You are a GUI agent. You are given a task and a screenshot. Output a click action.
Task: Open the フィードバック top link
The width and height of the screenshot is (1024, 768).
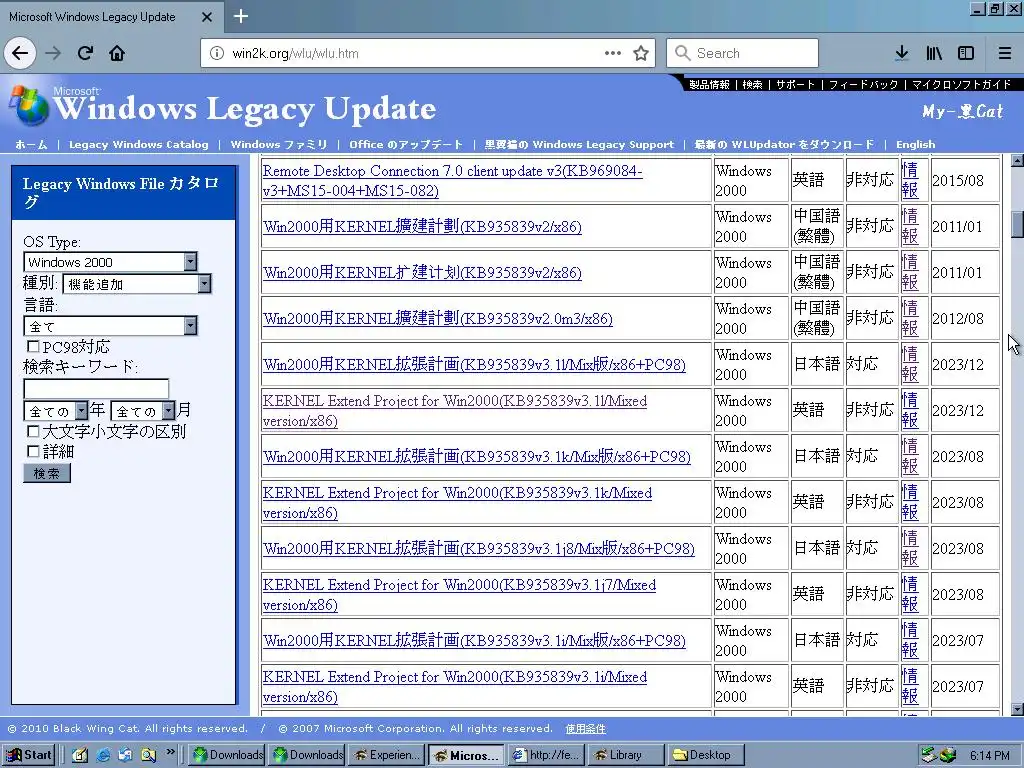coord(863,84)
